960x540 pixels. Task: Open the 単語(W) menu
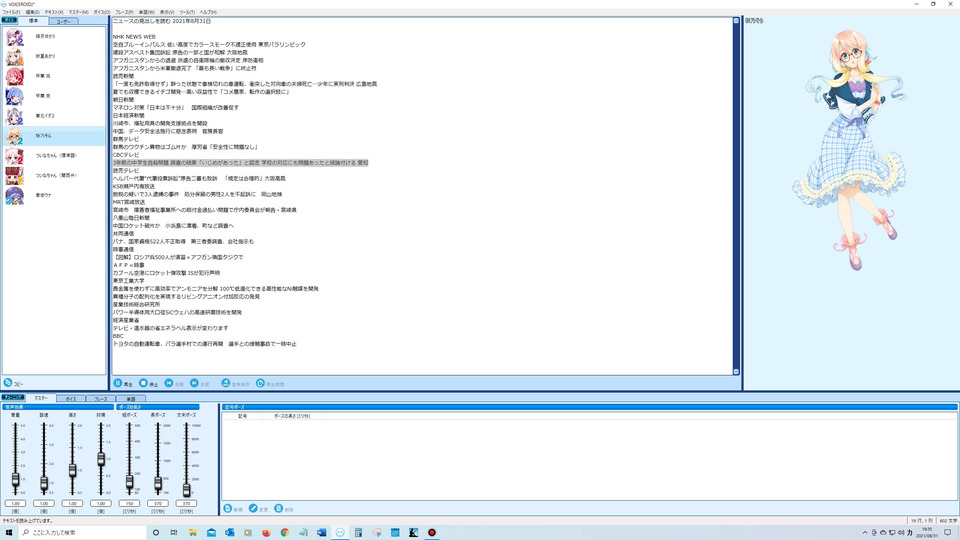click(146, 12)
